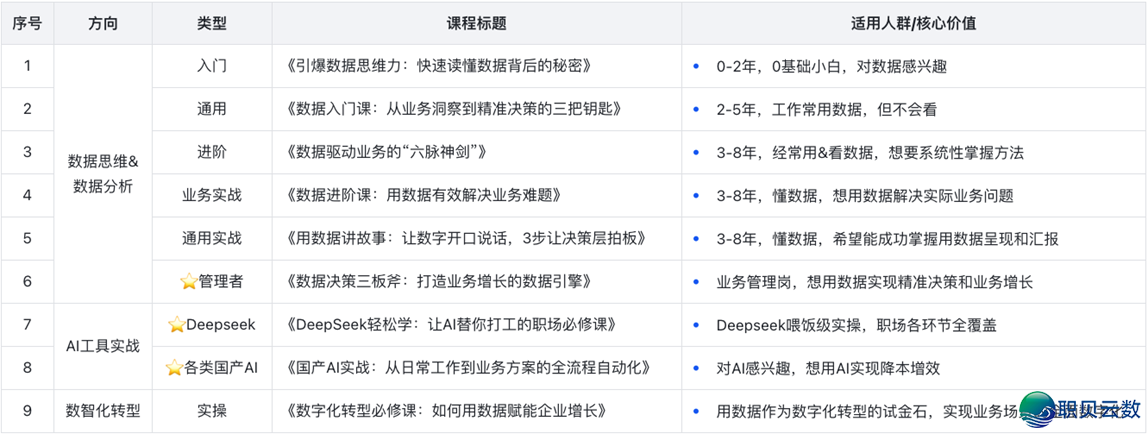
Task: Click the 序号 column header
Action: 28,23
